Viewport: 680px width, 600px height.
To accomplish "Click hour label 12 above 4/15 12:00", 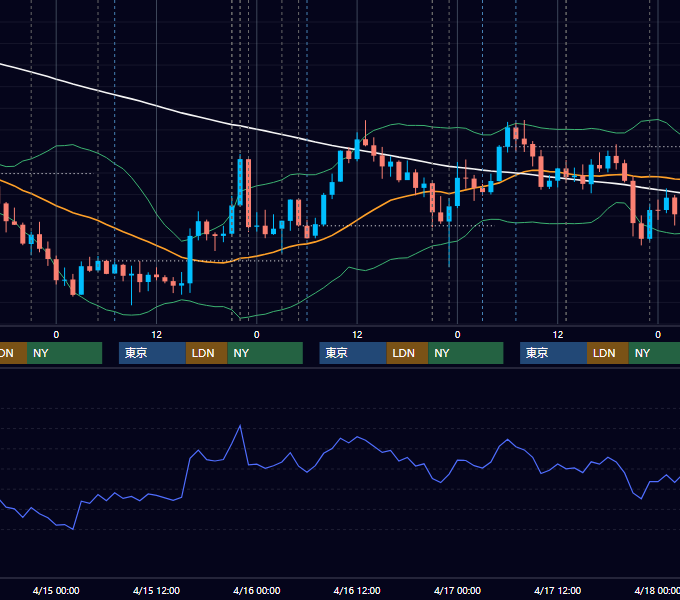I will (x=157, y=335).
